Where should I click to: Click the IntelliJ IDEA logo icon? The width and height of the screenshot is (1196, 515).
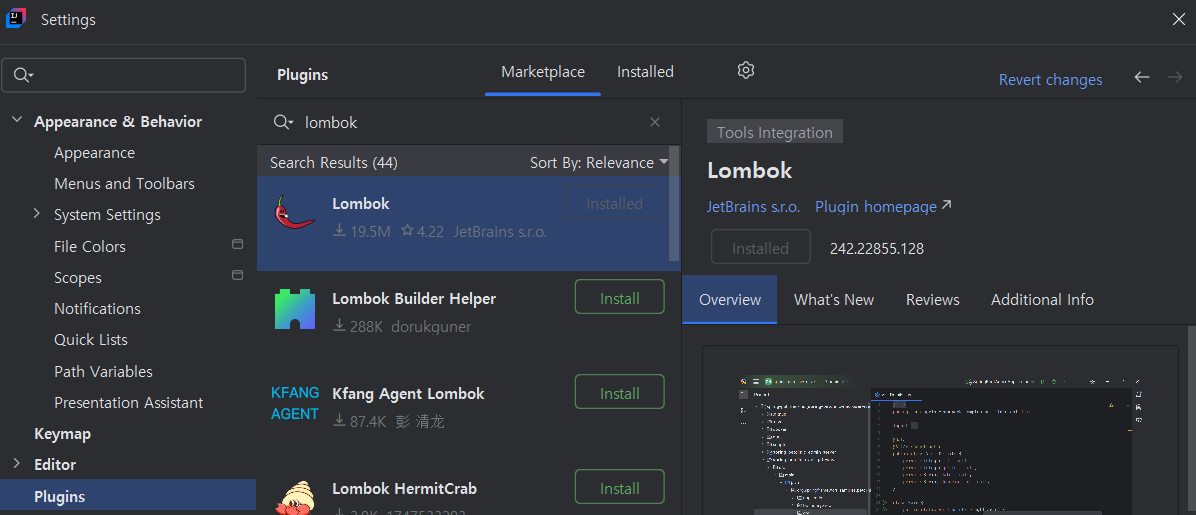[x=16, y=19]
